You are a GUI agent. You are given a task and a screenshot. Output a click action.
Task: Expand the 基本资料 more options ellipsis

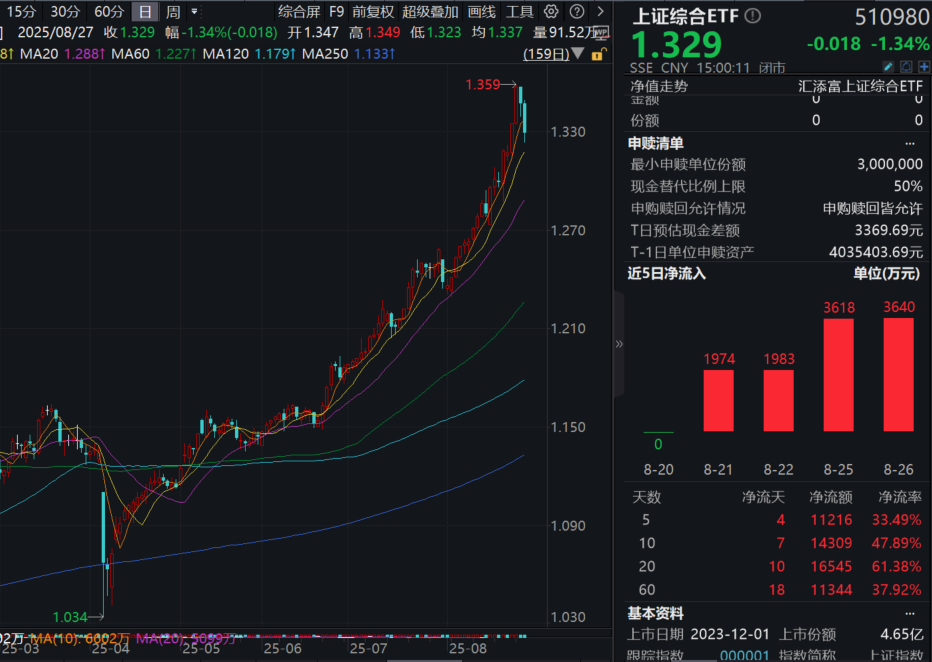[909, 613]
